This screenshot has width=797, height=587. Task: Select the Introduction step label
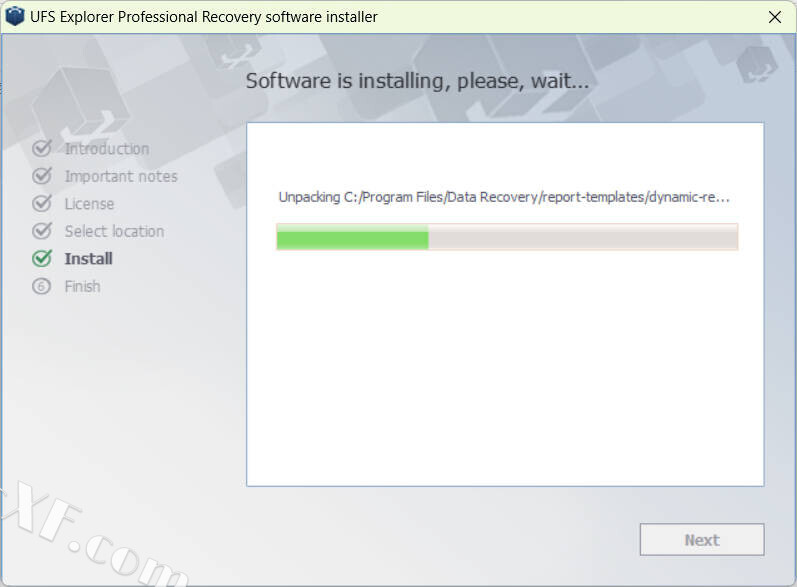coord(107,149)
